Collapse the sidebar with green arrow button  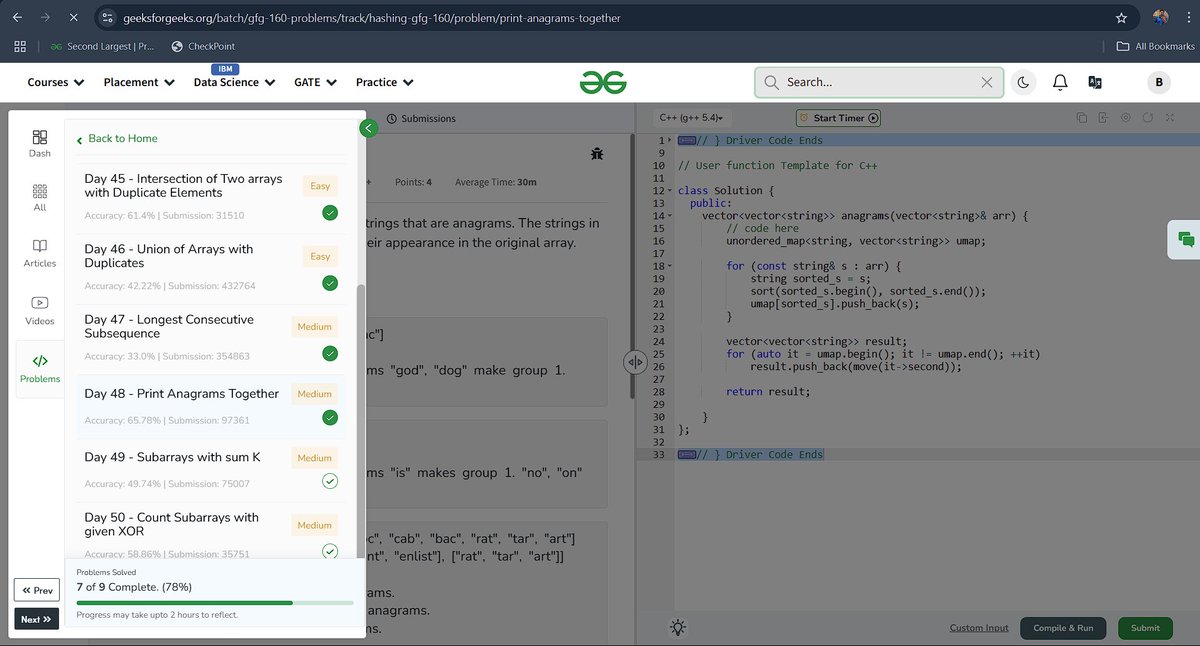coord(369,128)
